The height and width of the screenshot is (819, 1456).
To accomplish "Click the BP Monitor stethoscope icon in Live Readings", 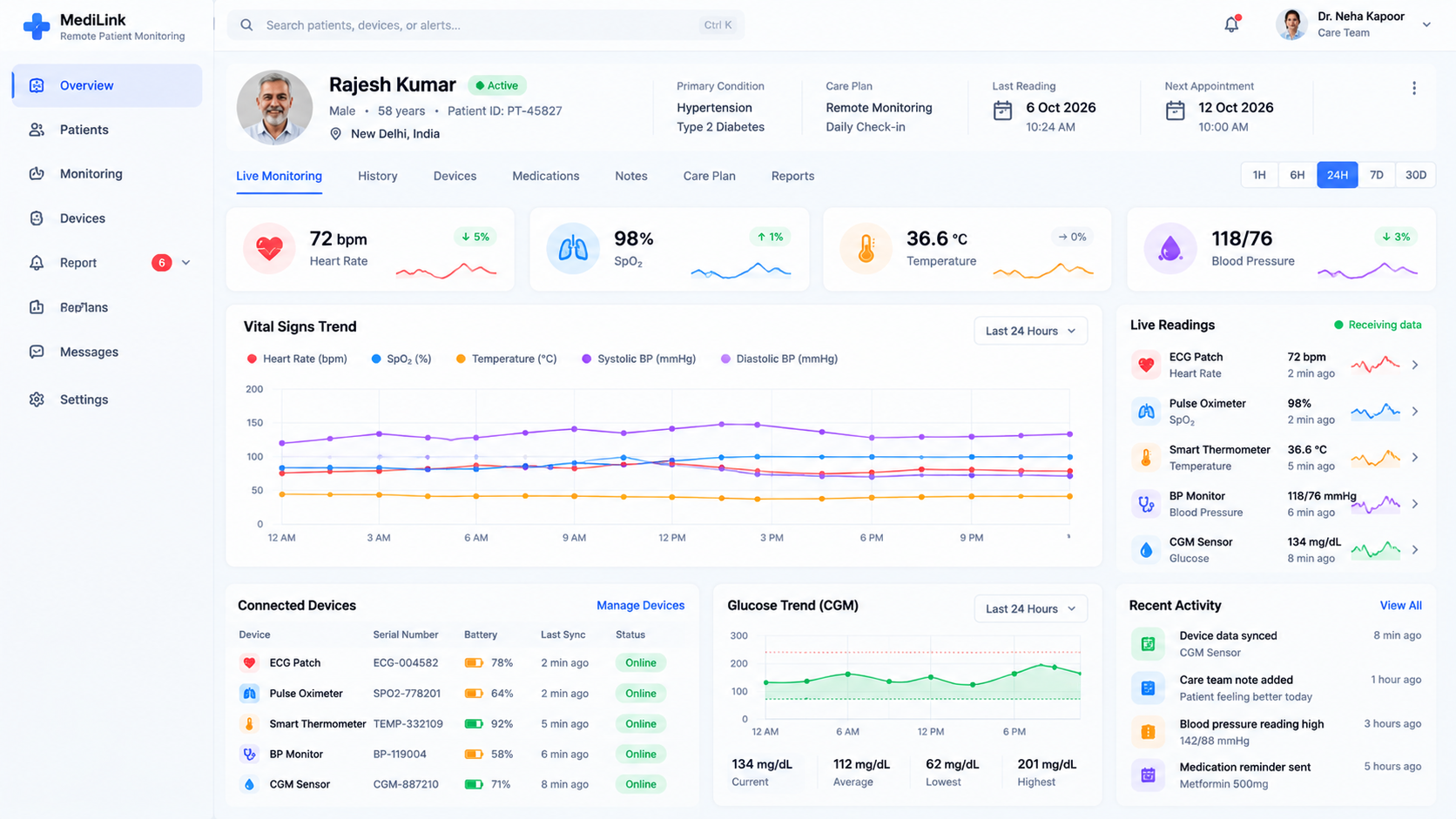I will pos(1146,504).
